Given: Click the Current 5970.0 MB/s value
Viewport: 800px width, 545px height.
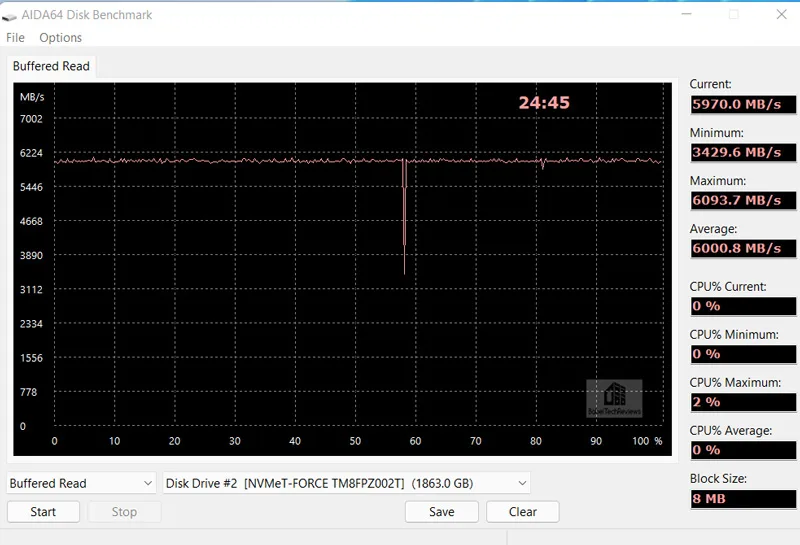Looking at the screenshot, I should (743, 105).
